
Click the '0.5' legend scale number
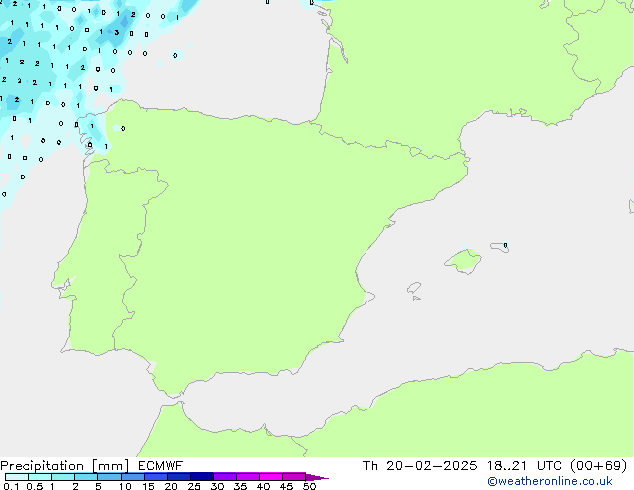coord(35,486)
